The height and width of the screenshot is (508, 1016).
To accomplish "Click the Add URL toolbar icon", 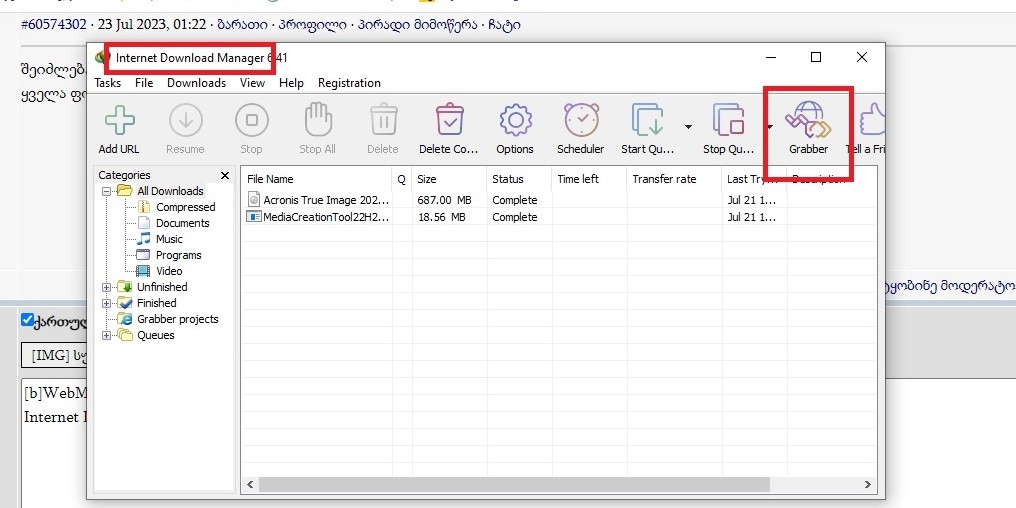I will click(119, 121).
